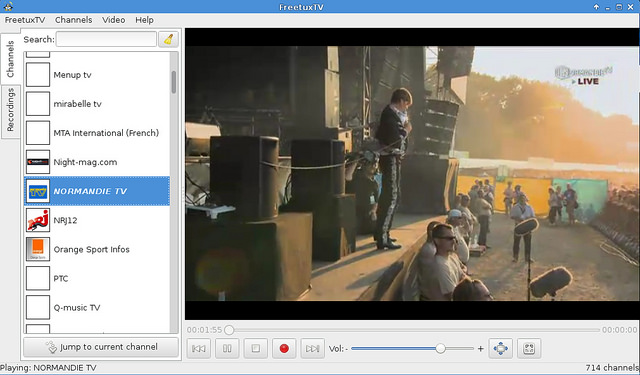Select the Orange Sport Infos channel
This screenshot has width=640, height=375.
(x=97, y=249)
